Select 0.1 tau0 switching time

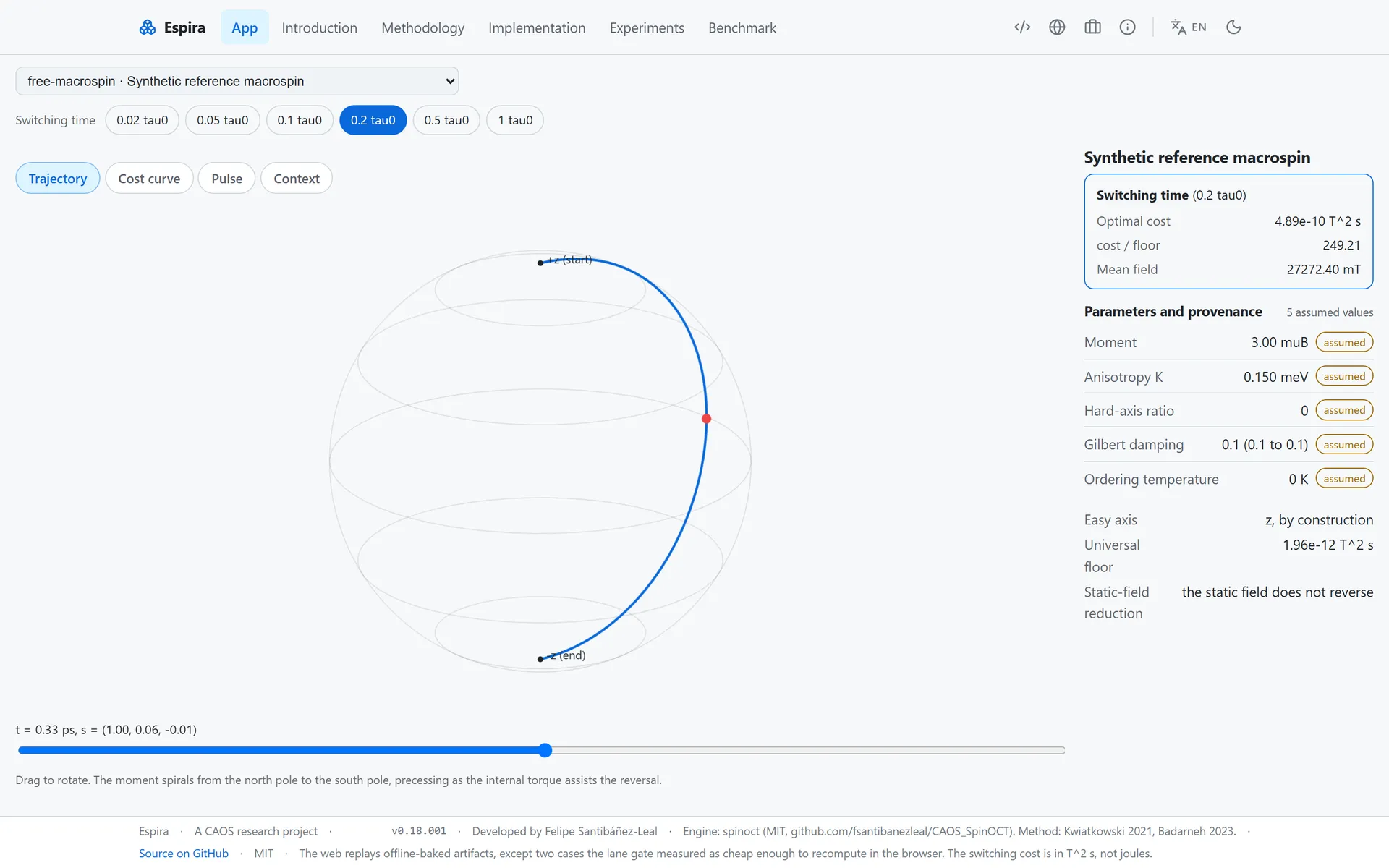[300, 120]
